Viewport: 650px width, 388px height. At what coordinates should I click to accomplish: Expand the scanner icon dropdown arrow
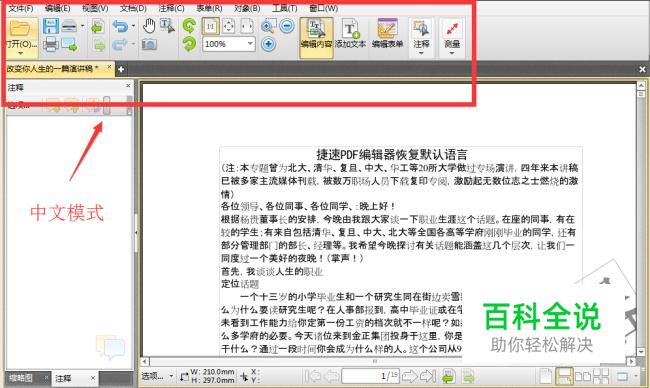[x=82, y=26]
